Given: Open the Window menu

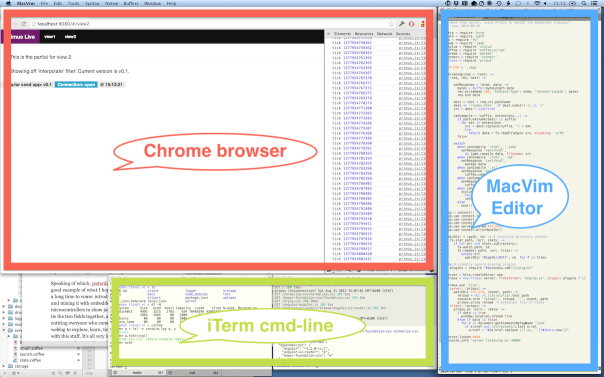Looking at the screenshot, I should 152,3.
